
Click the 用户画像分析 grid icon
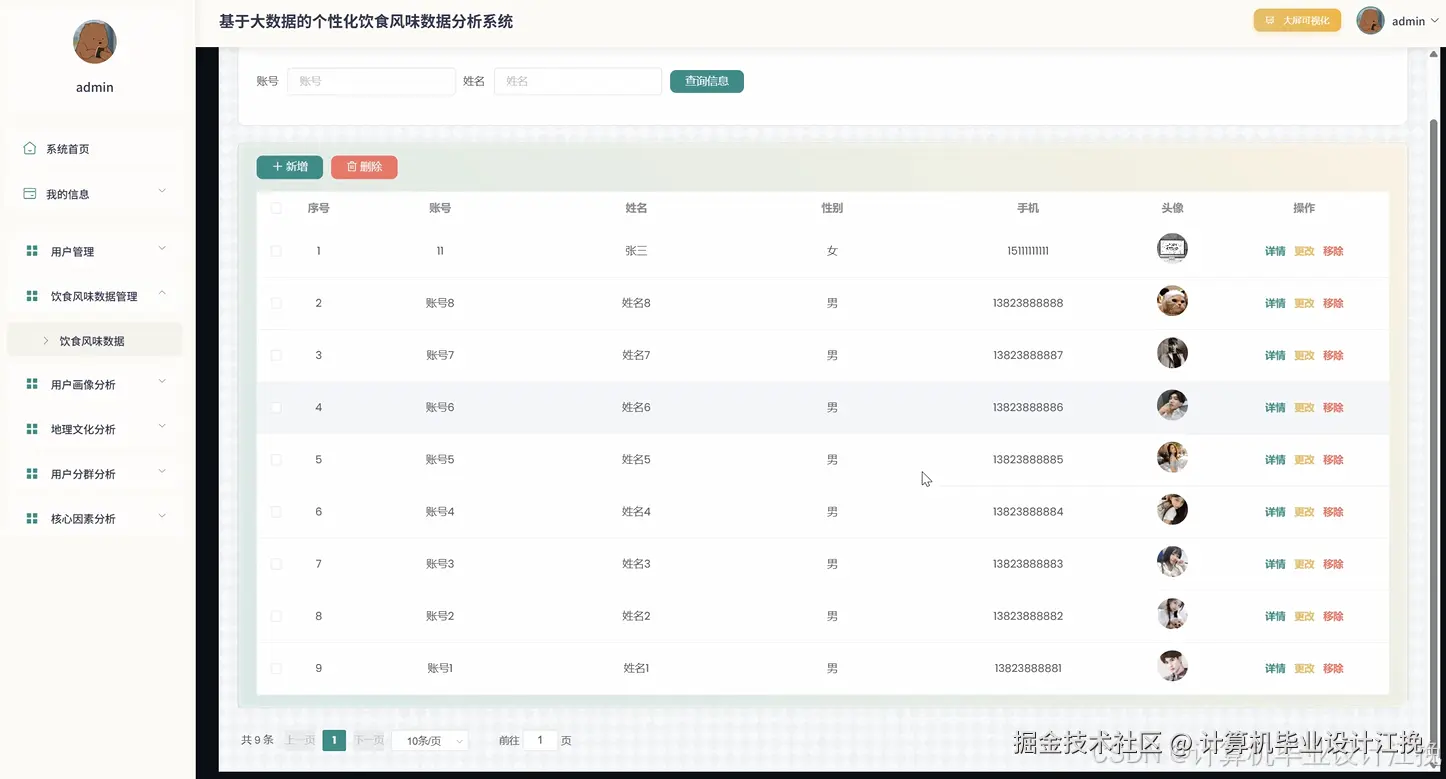pos(32,384)
